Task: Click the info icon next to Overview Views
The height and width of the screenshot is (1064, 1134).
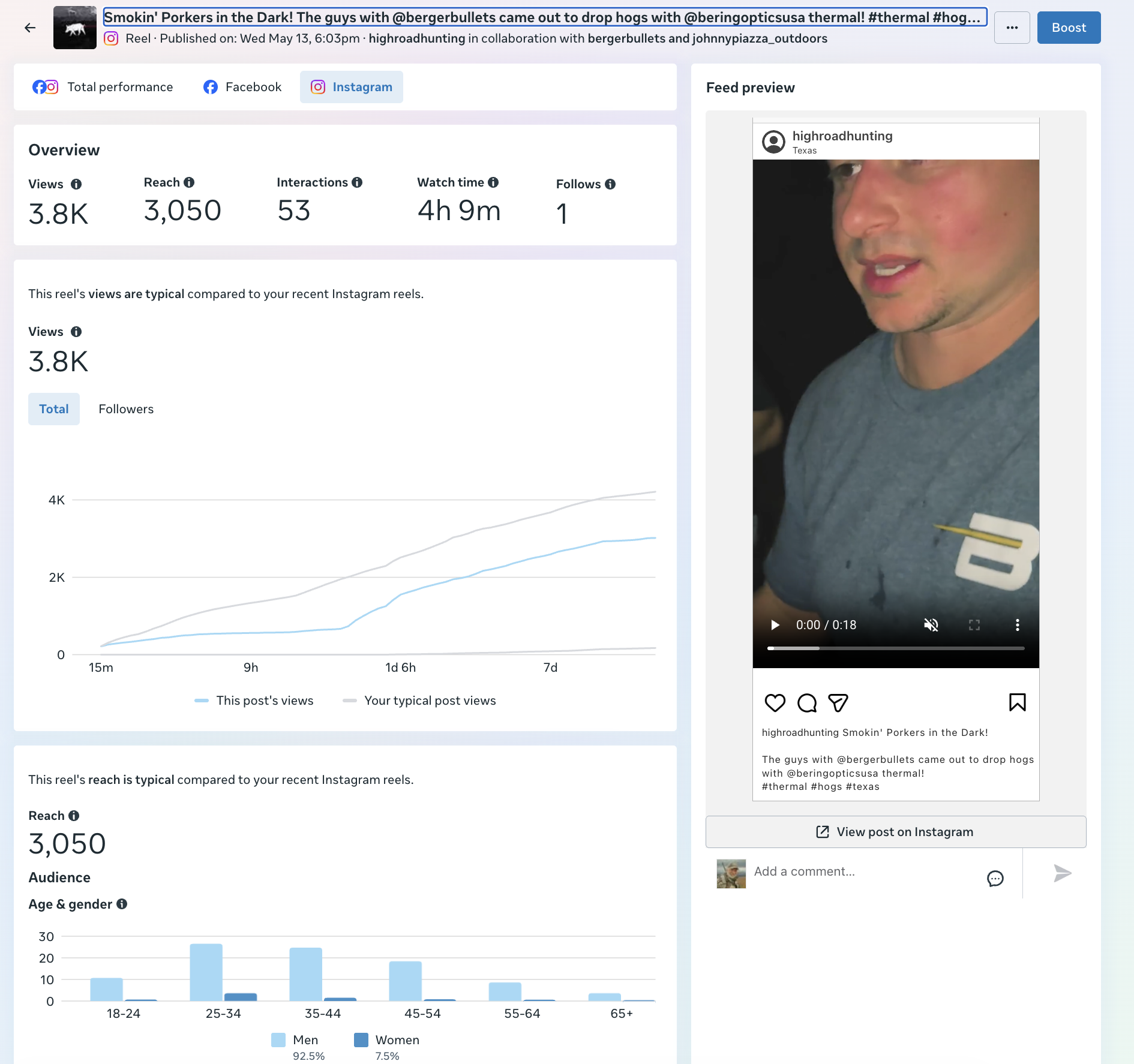Action: click(76, 184)
